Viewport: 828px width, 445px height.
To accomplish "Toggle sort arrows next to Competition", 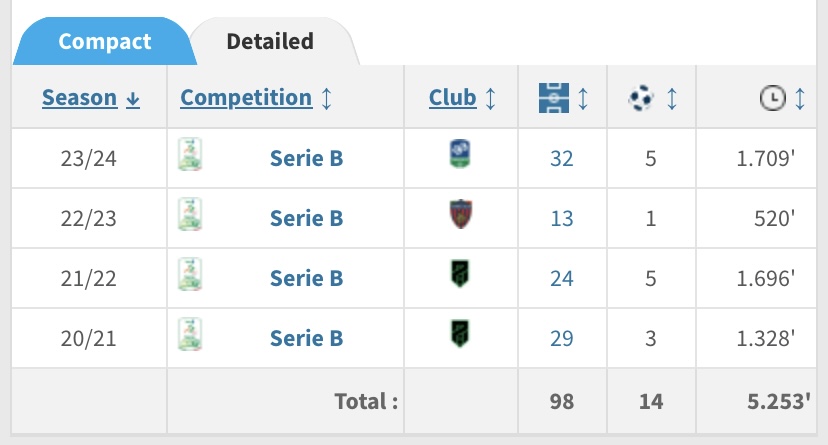I will coord(326,99).
